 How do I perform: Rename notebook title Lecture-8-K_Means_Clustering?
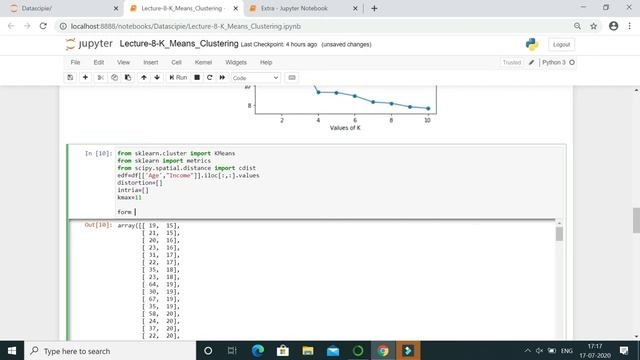[179, 44]
